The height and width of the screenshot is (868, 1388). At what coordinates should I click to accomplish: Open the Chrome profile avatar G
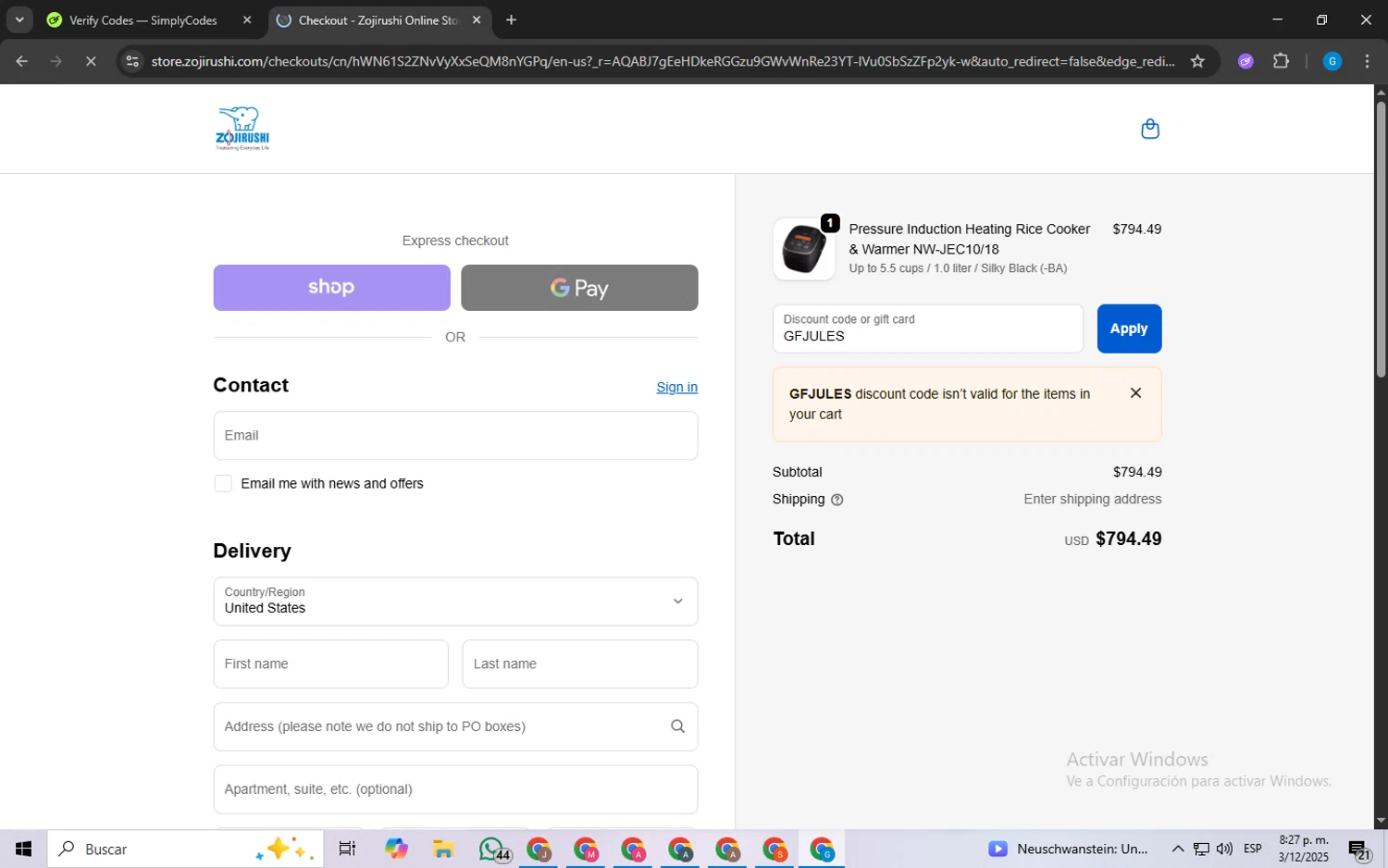(1332, 61)
